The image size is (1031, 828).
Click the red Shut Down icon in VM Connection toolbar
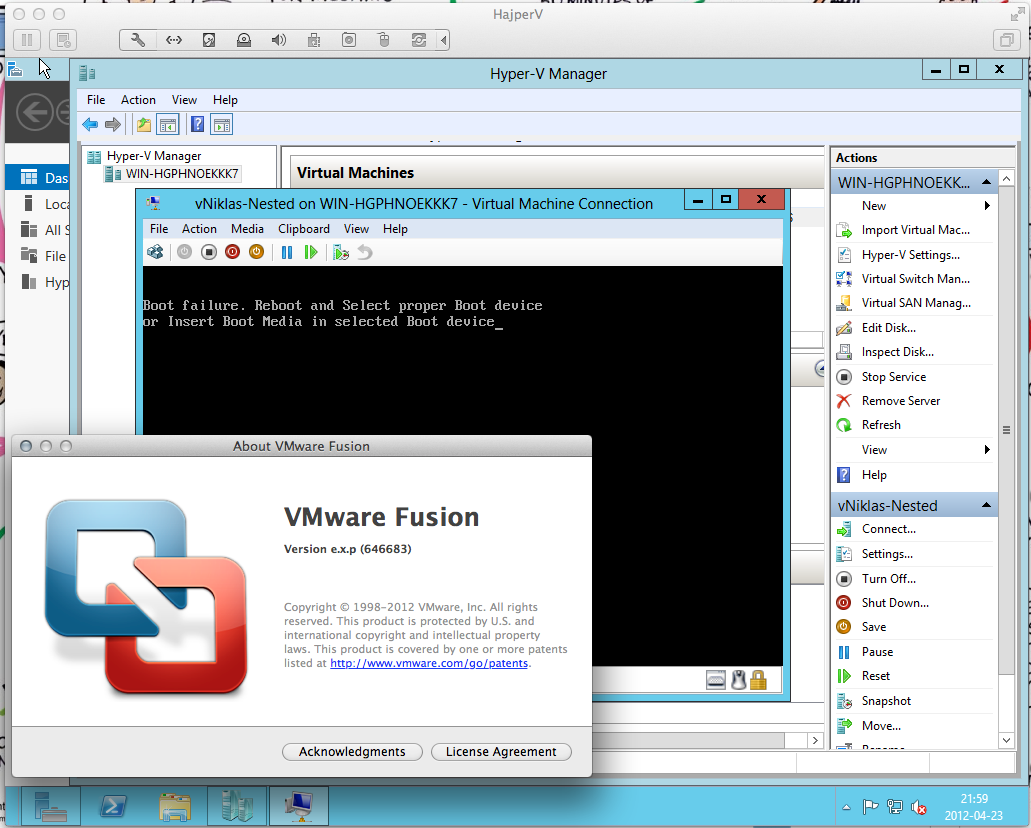[232, 252]
